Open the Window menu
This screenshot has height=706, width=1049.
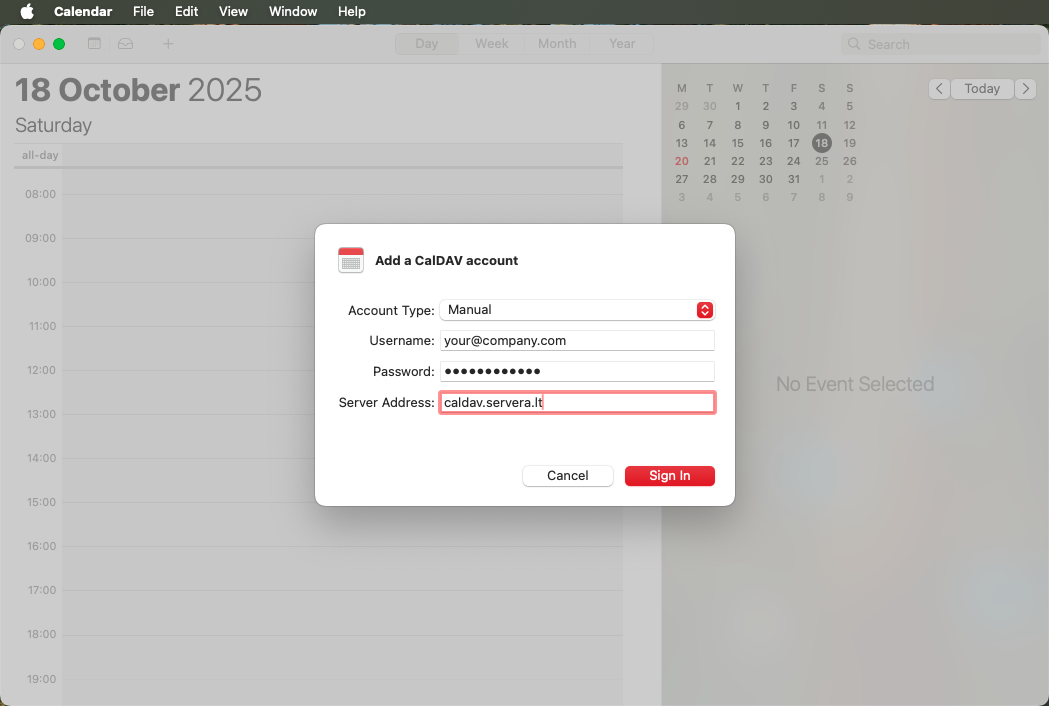pos(292,11)
